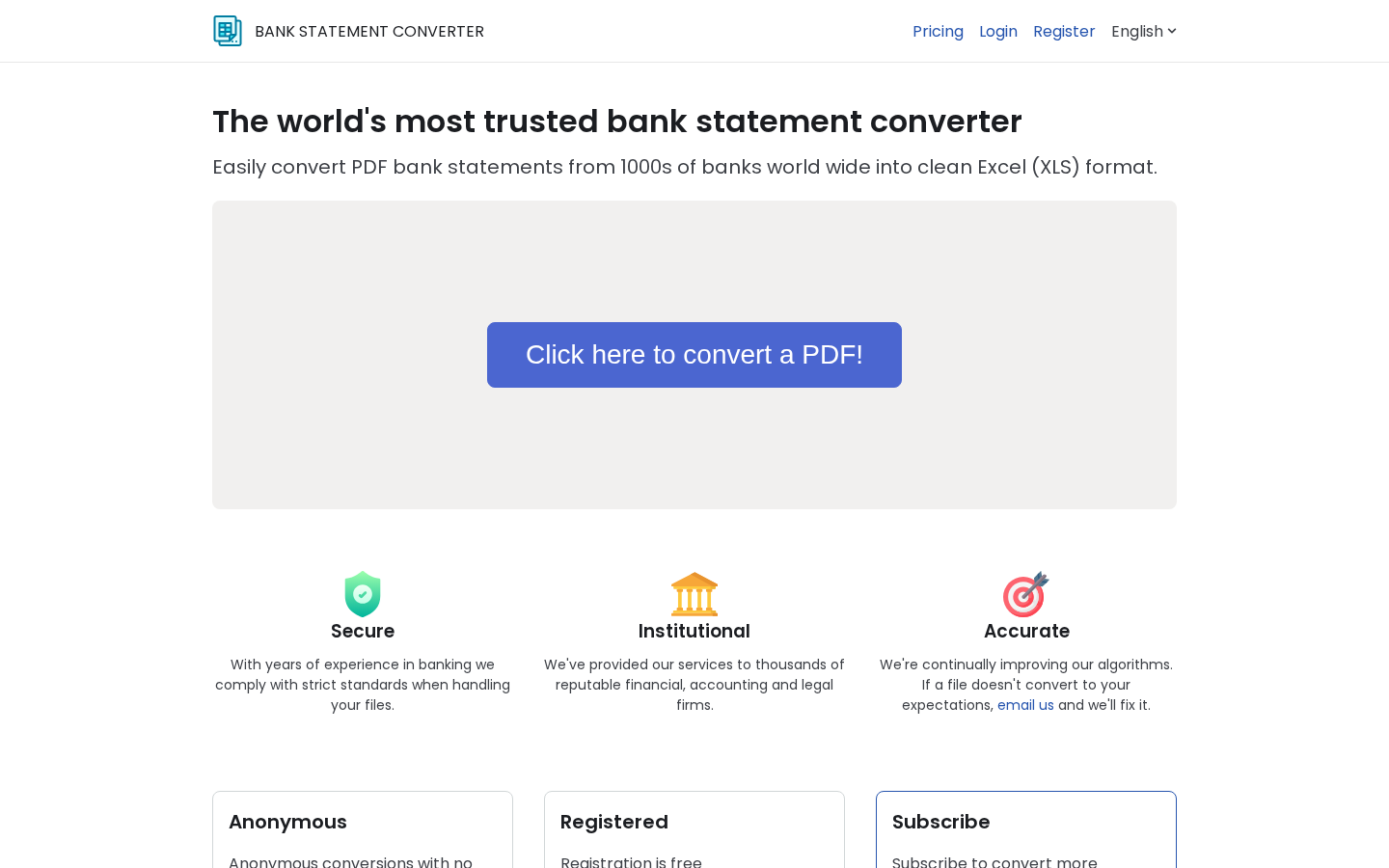Click the Institutional bank building icon

pos(694,594)
